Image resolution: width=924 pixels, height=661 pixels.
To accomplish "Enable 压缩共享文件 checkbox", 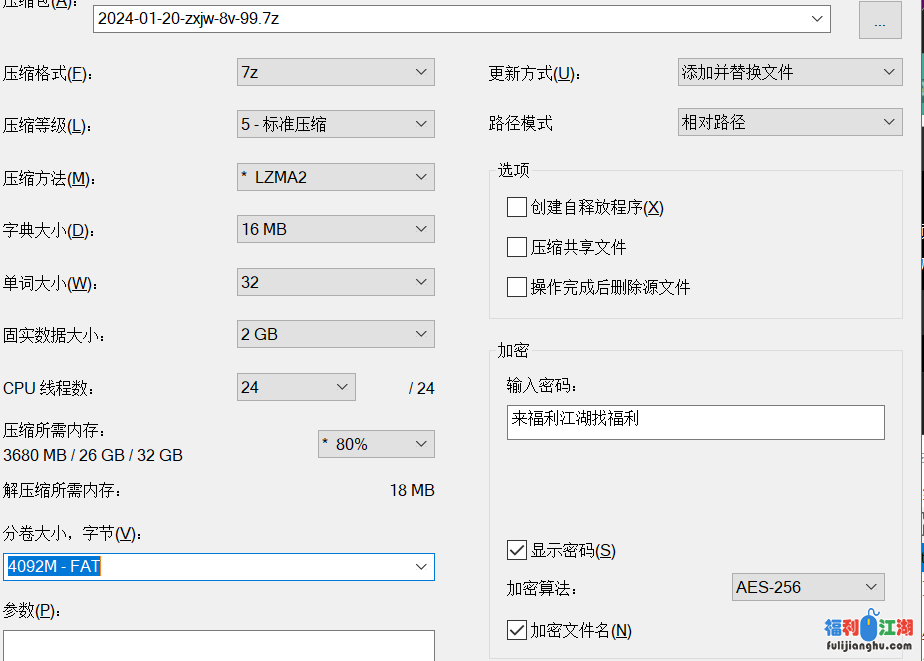I will point(517,247).
